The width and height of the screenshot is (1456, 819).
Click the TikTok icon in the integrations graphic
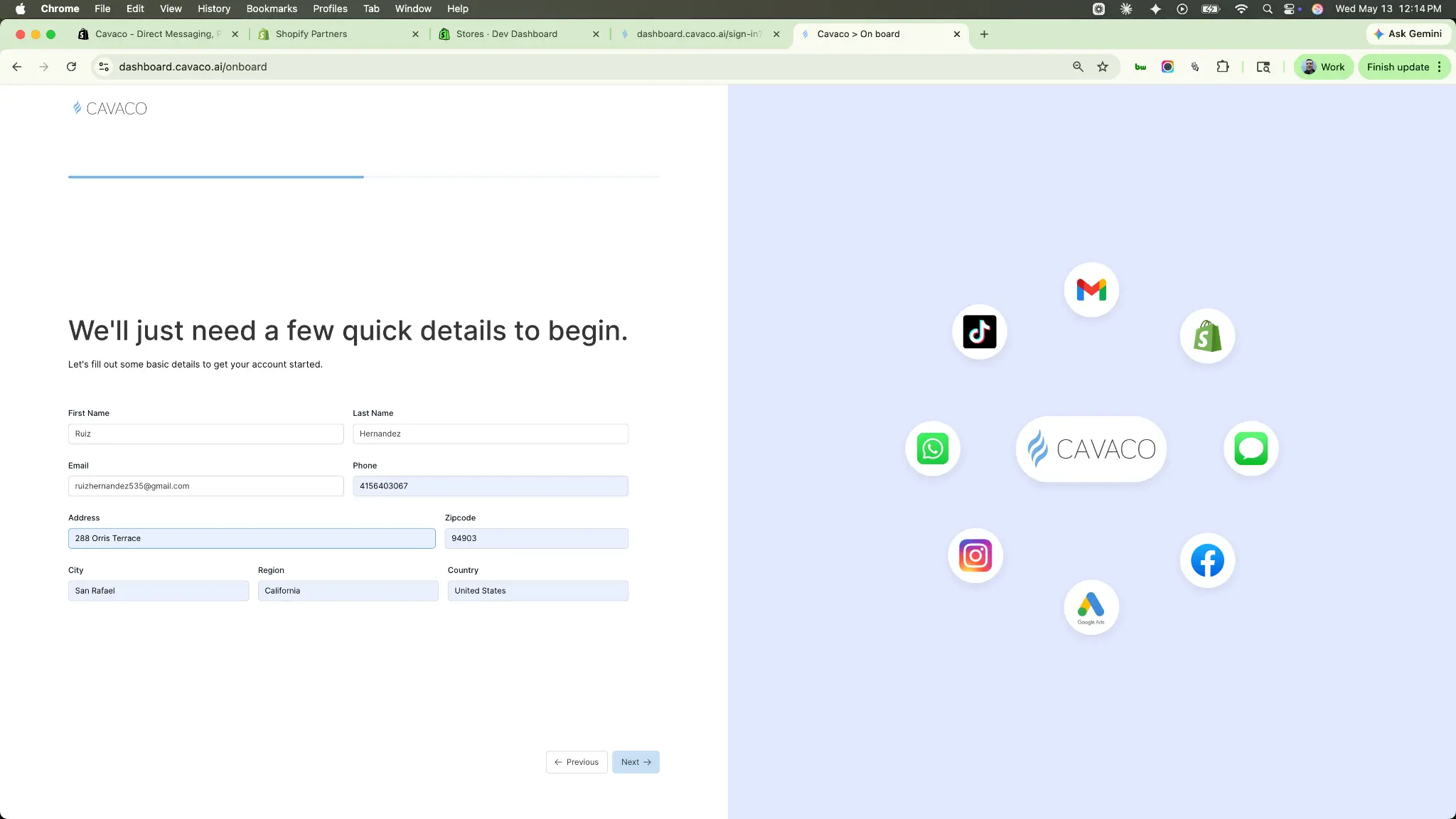[980, 332]
